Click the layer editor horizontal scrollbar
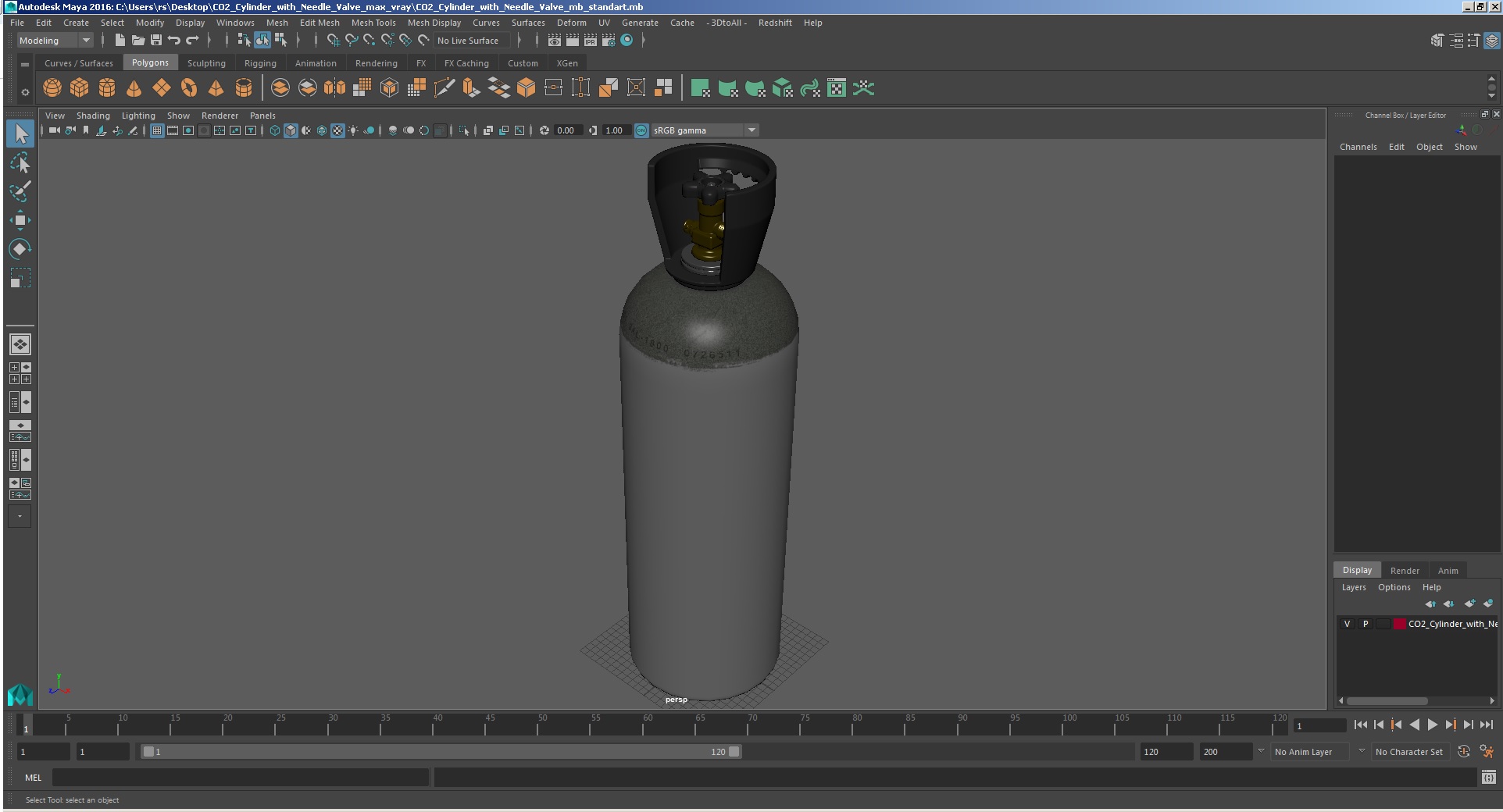1503x812 pixels. 1387,700
